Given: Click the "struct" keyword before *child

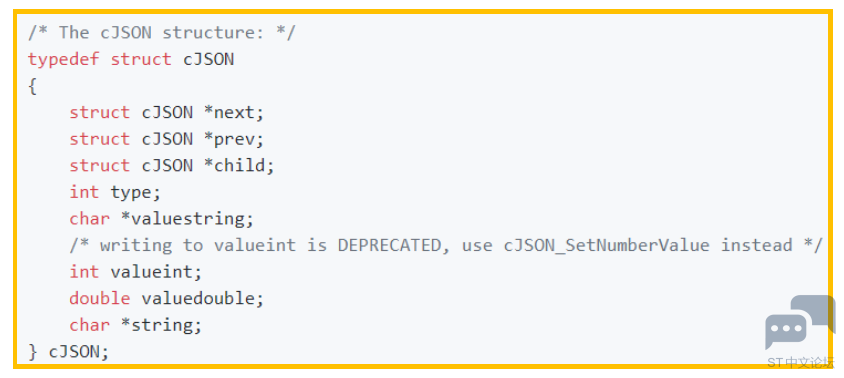Looking at the screenshot, I should coord(100,165).
